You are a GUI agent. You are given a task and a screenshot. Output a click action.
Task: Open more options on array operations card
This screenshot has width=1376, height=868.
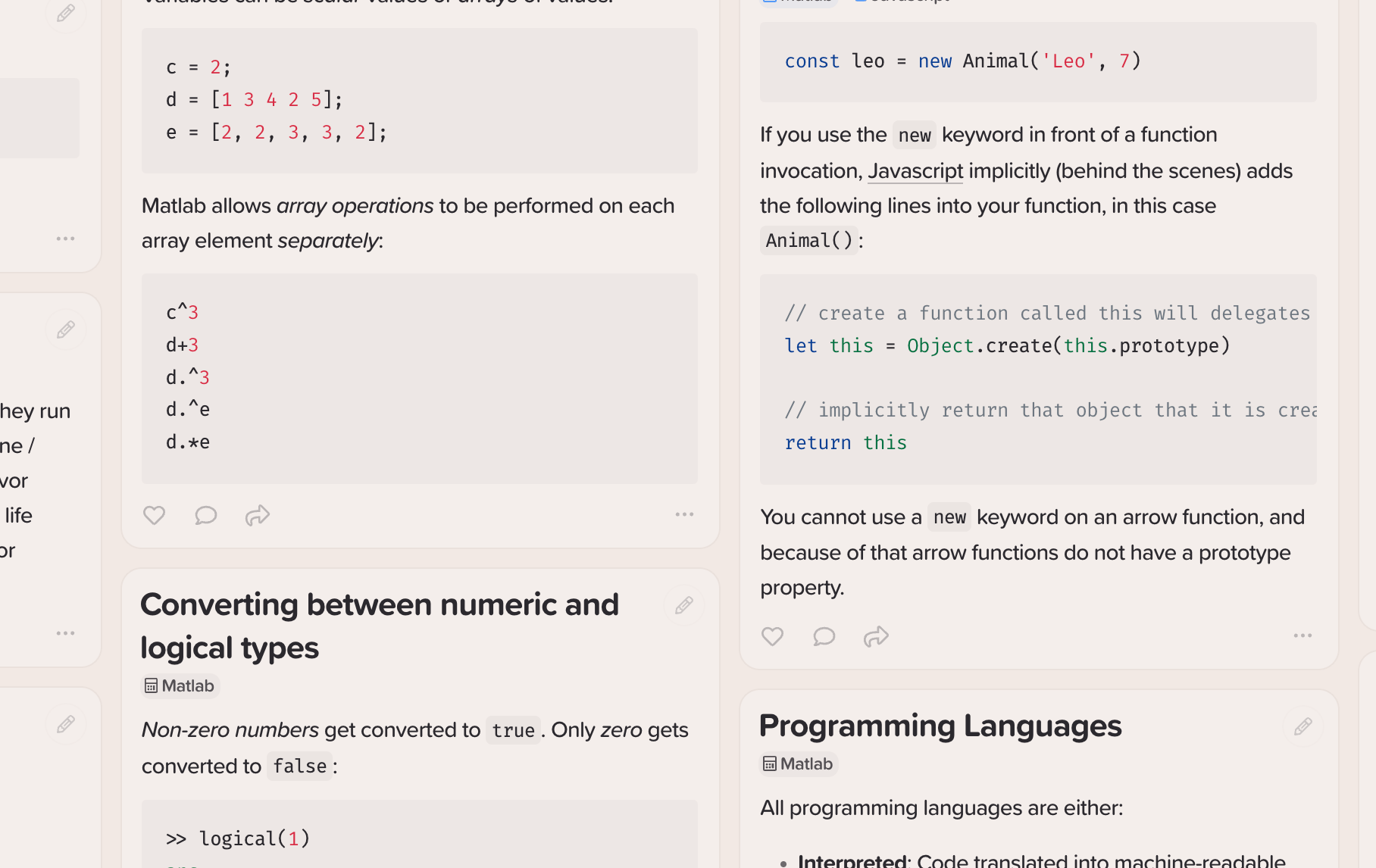click(x=684, y=514)
